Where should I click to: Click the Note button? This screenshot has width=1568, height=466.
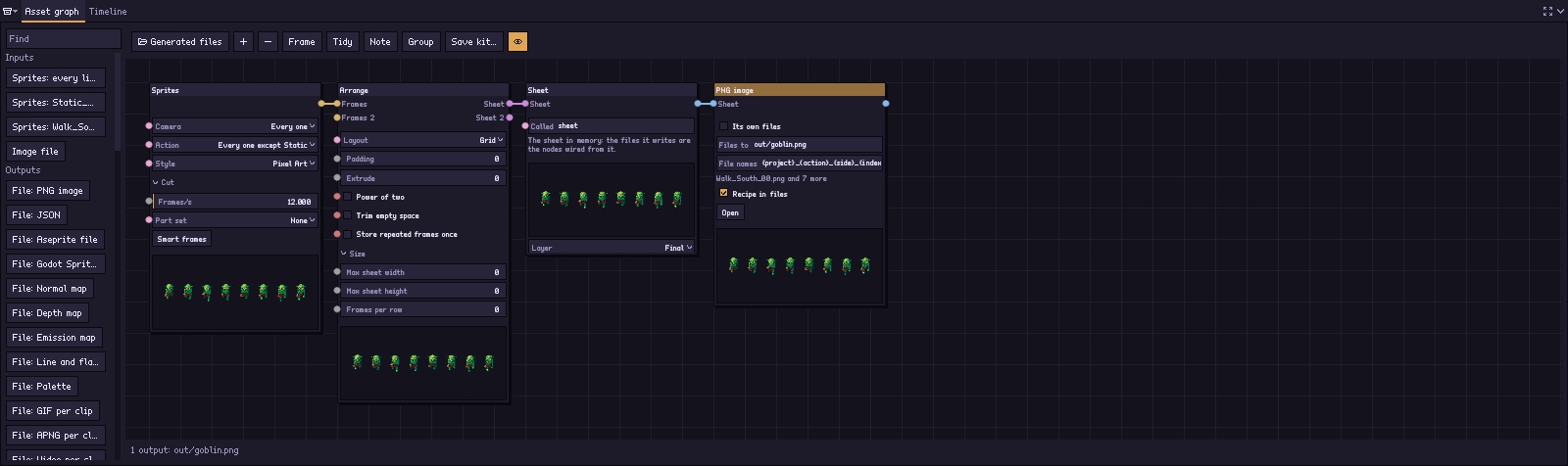click(x=380, y=41)
